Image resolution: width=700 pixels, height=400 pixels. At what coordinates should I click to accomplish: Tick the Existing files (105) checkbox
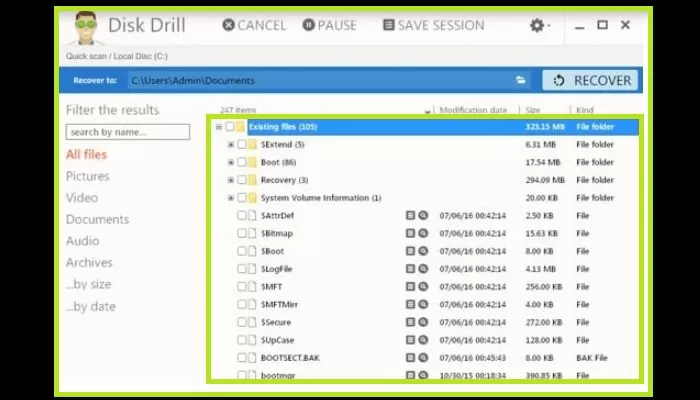[x=230, y=127]
